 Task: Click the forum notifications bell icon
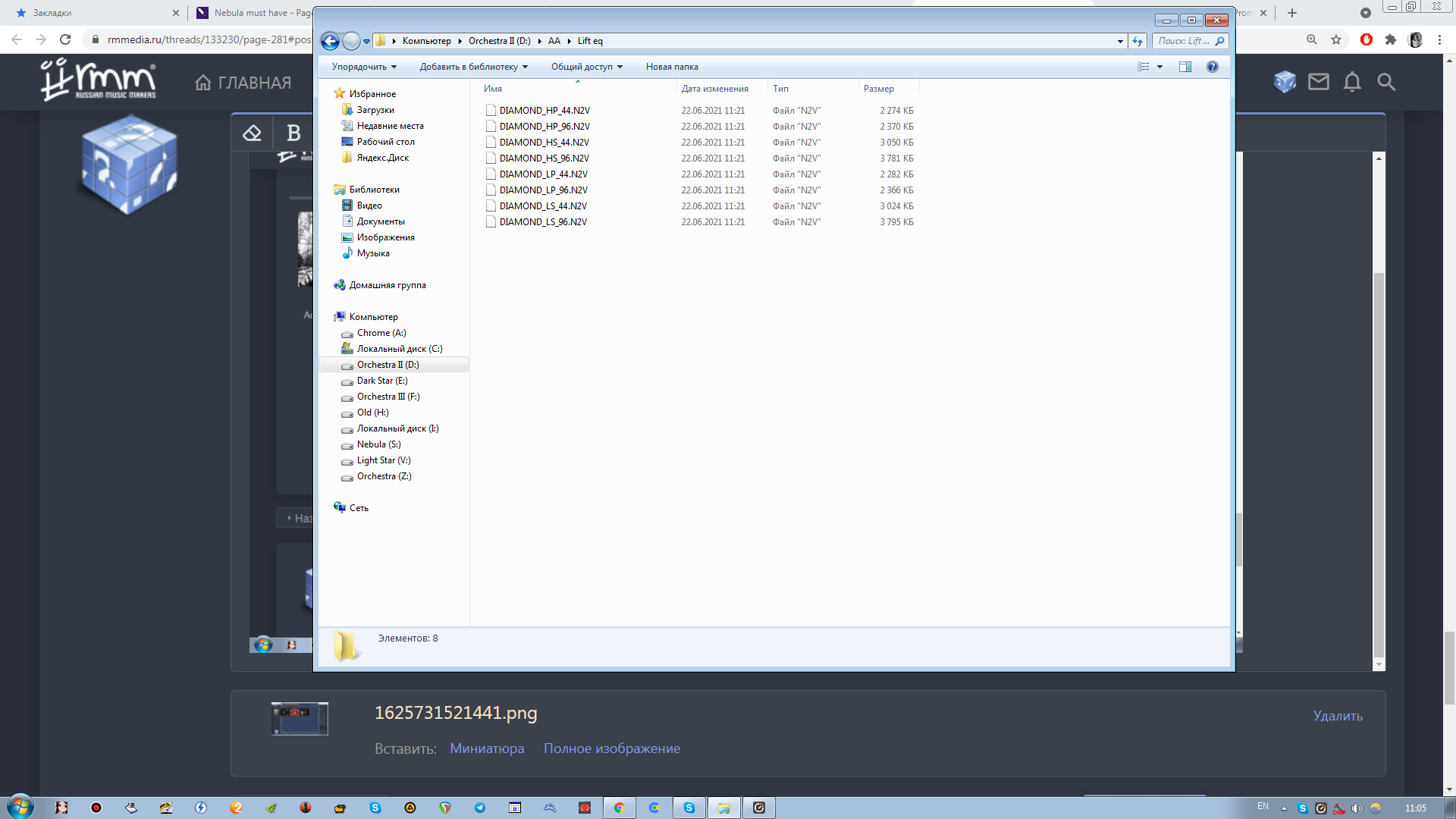click(x=1352, y=82)
